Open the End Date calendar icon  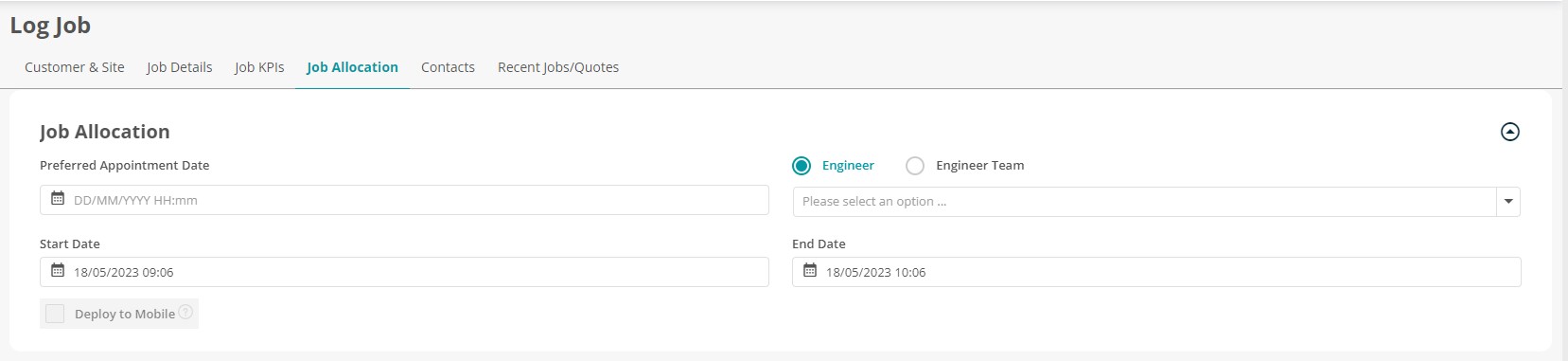click(810, 271)
